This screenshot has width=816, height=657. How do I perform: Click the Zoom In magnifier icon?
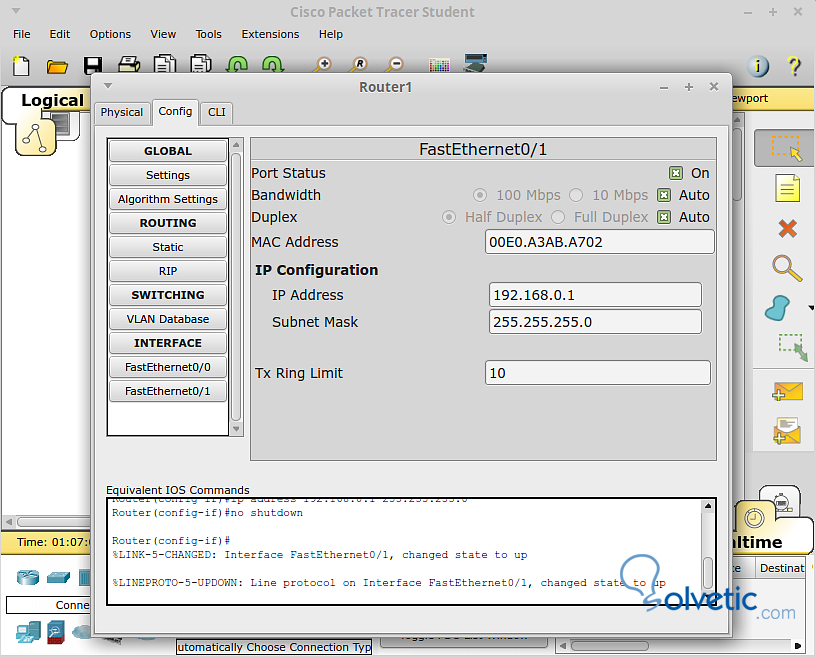(x=323, y=65)
